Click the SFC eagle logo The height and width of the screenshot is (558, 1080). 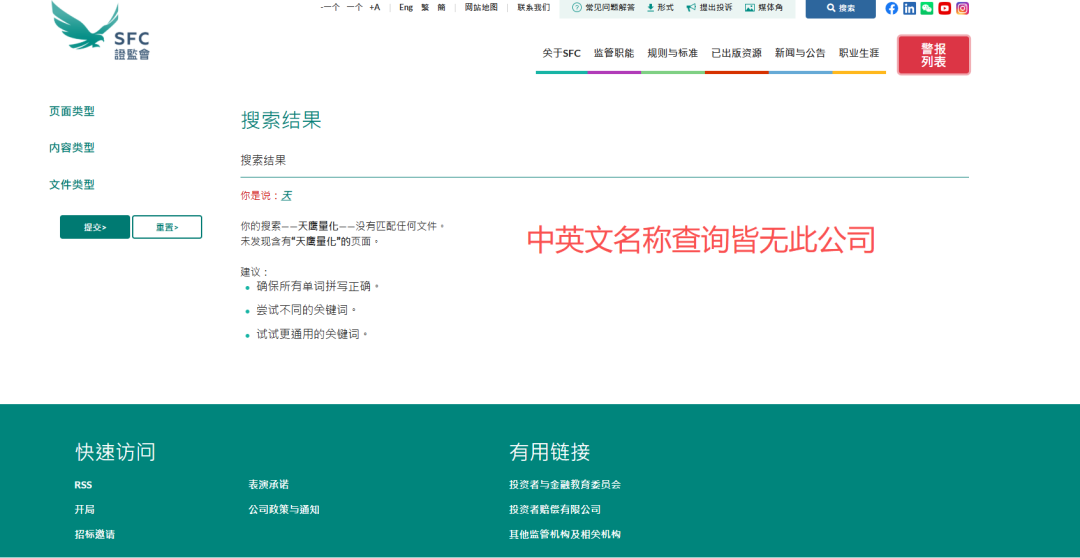point(100,30)
